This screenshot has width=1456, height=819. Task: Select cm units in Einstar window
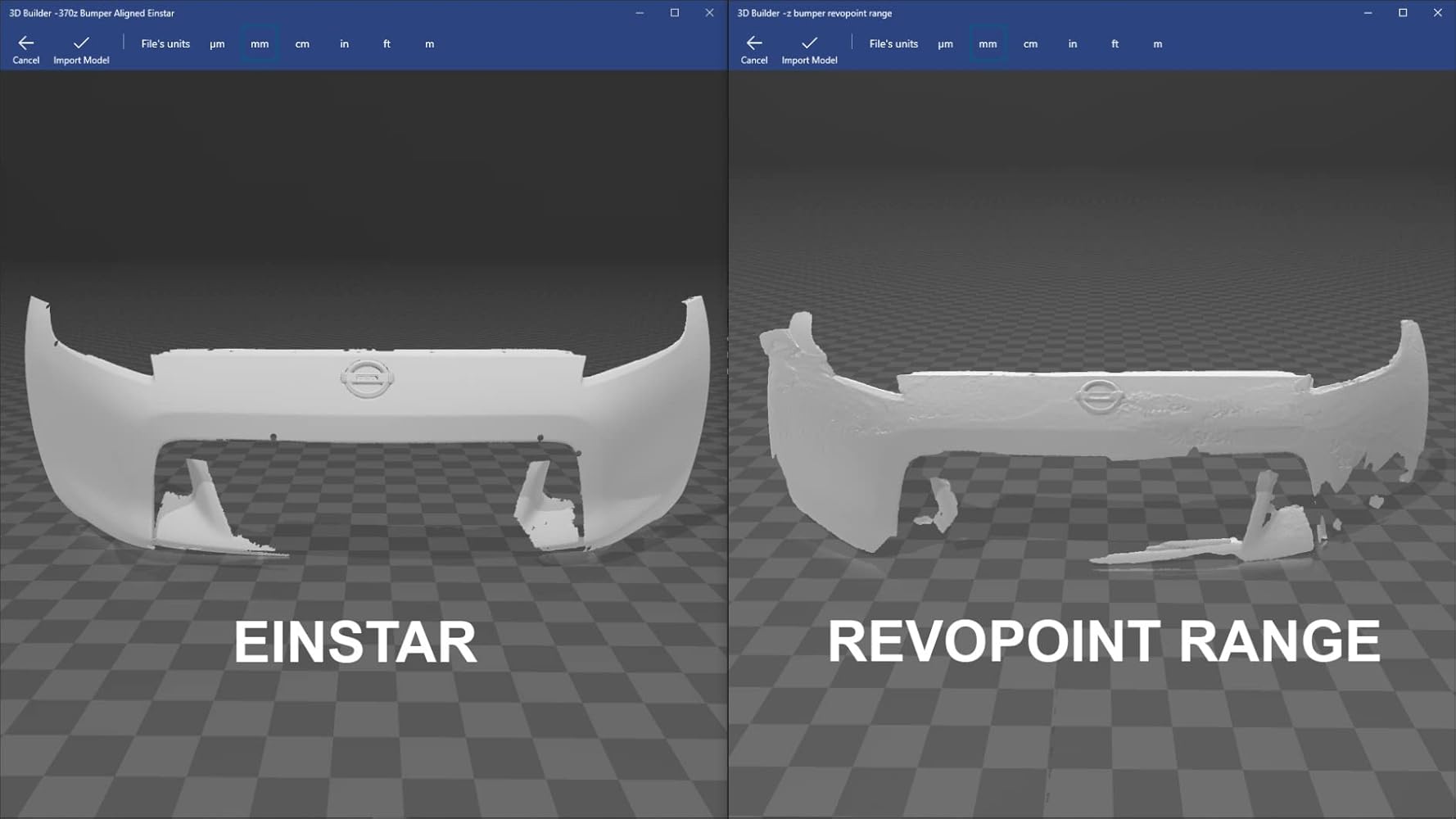pyautogui.click(x=302, y=44)
